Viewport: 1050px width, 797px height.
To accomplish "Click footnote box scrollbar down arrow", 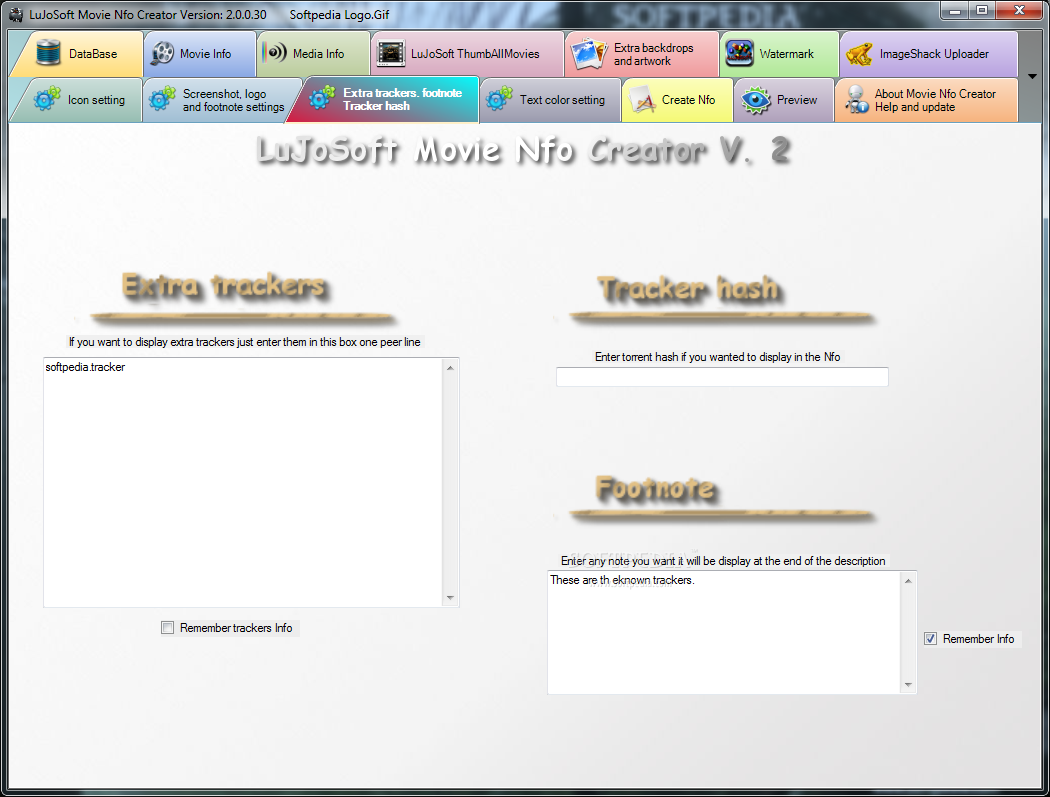I will coord(908,684).
